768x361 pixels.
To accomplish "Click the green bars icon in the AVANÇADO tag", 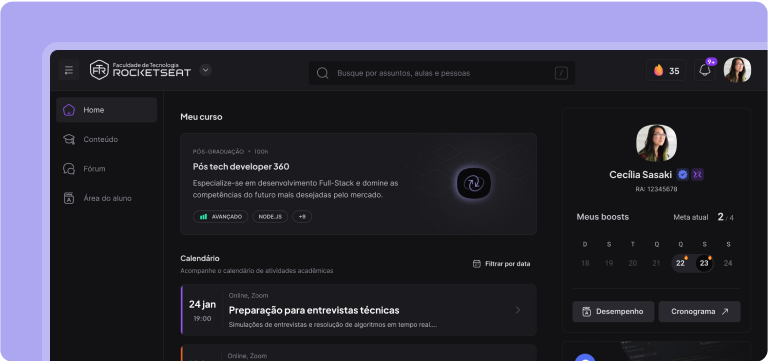I will [203, 217].
